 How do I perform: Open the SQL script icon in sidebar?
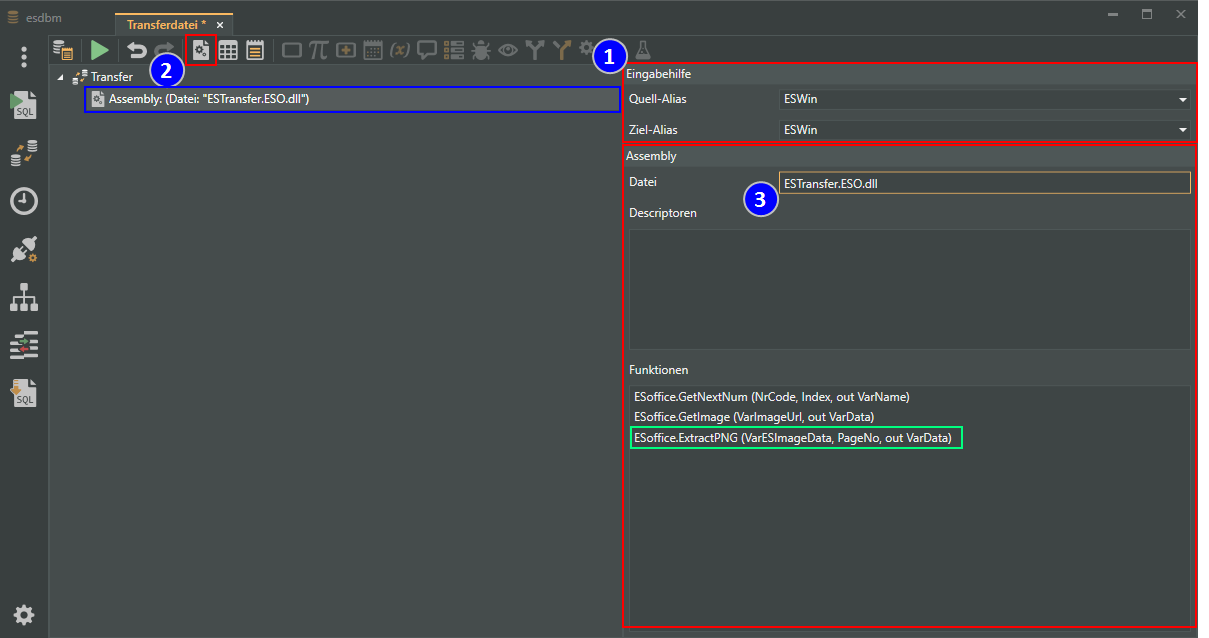click(24, 105)
